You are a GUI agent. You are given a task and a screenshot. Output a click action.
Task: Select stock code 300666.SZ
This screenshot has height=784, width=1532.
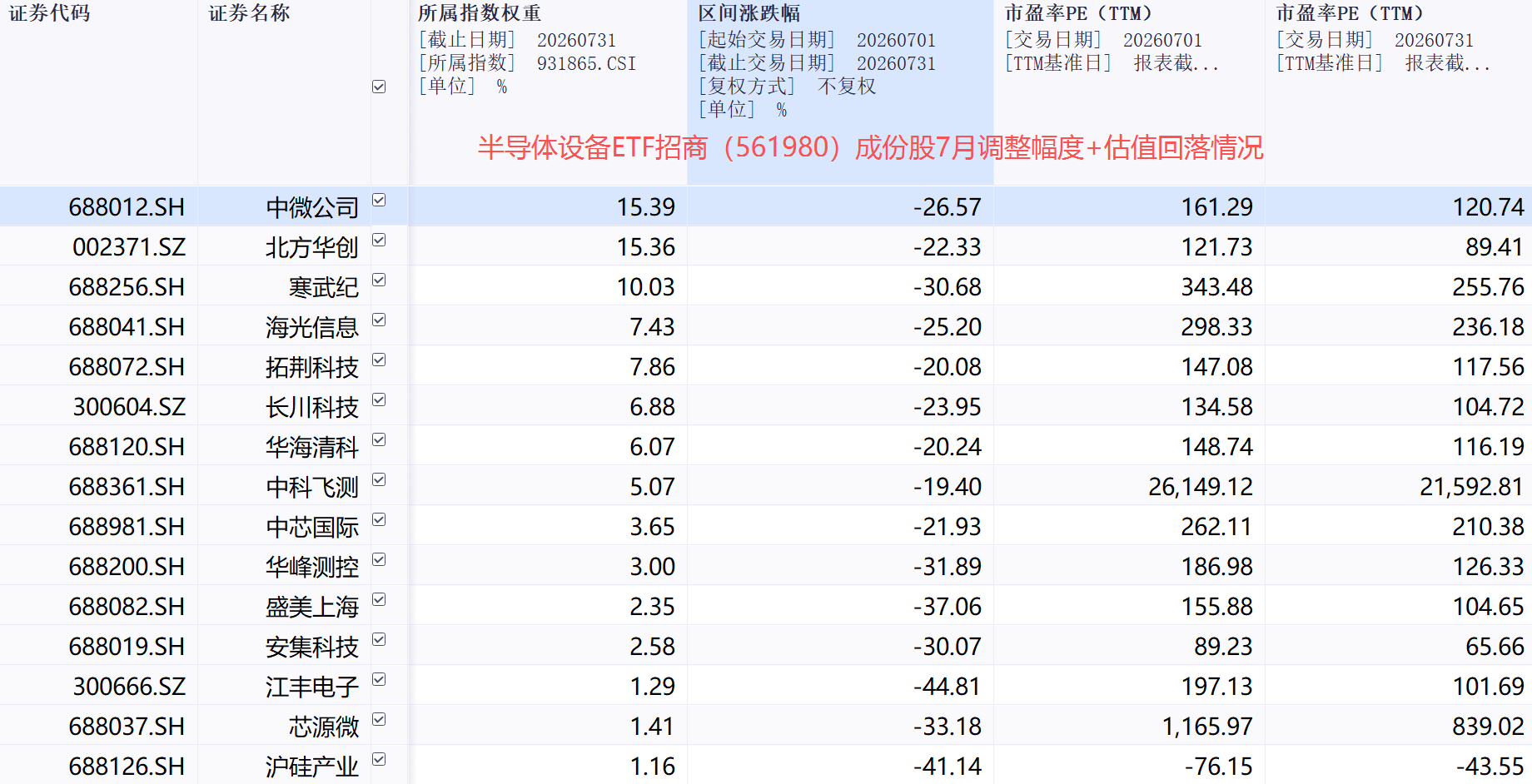129,686
